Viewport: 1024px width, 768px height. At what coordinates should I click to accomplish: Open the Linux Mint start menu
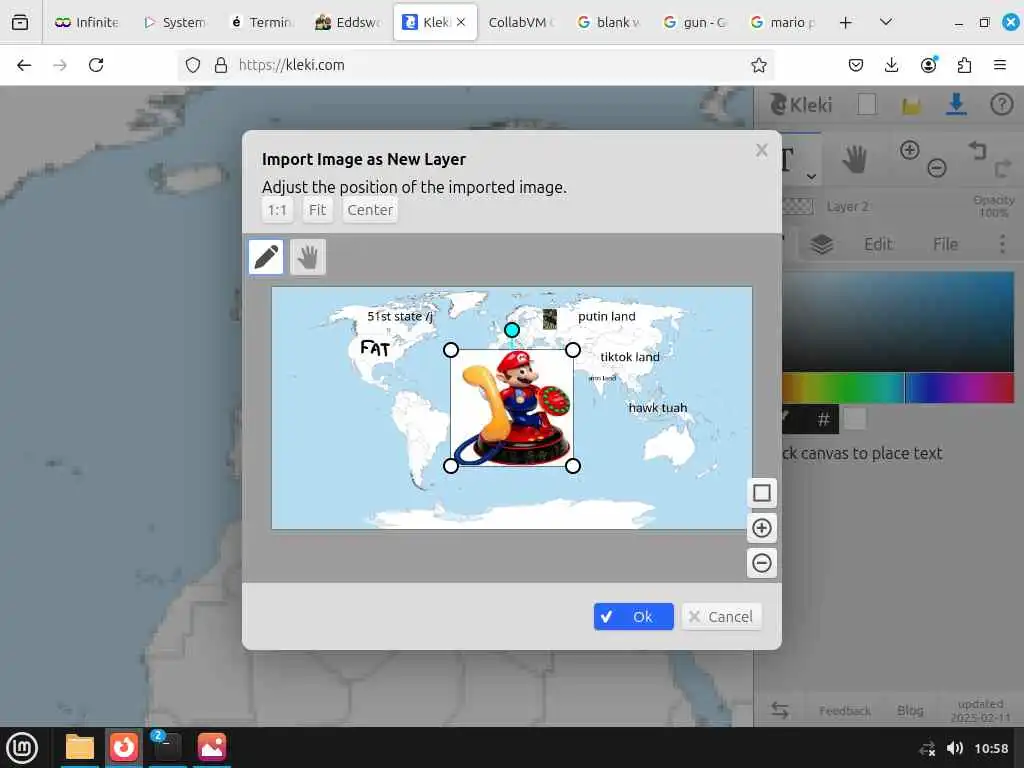tap(22, 748)
